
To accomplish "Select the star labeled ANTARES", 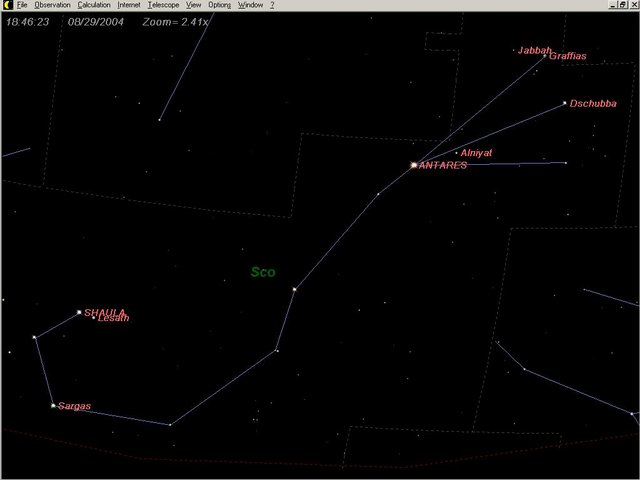I will coord(414,165).
